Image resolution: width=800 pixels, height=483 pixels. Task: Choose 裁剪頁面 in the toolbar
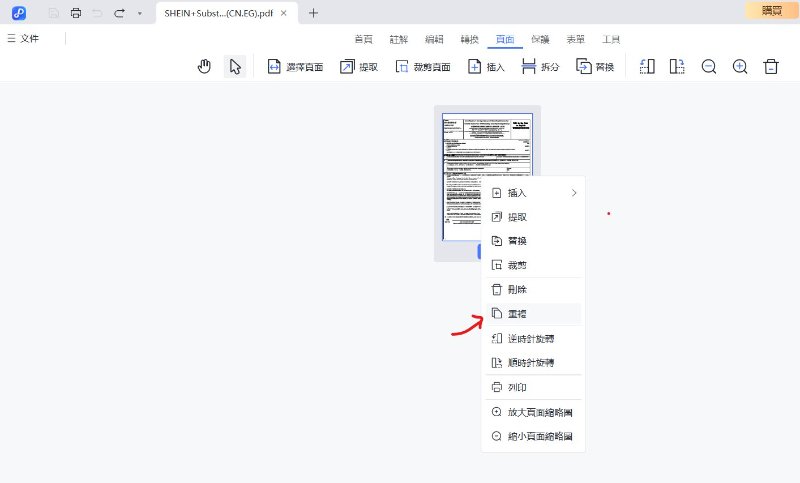pos(423,66)
